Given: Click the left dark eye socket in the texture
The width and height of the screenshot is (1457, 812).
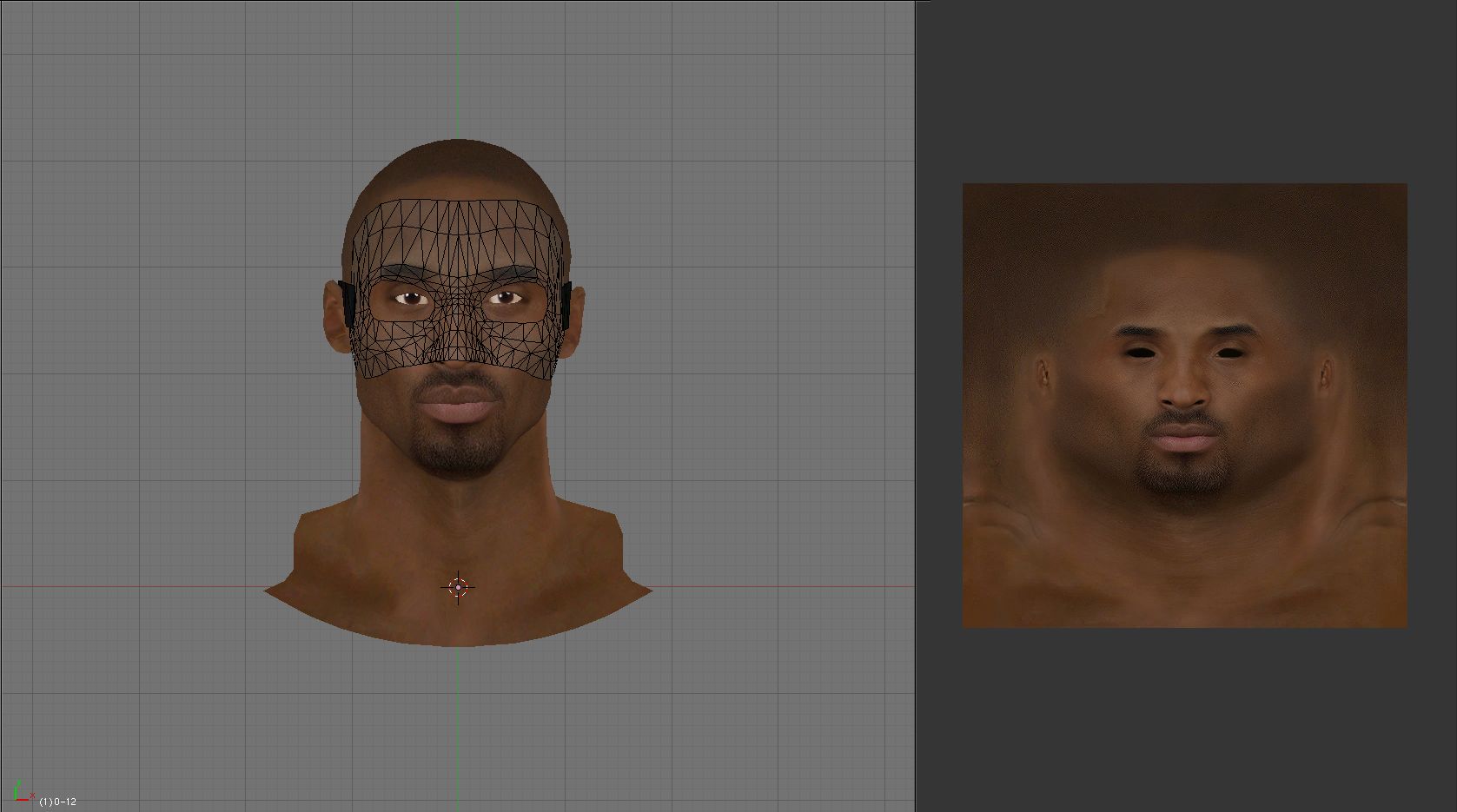Looking at the screenshot, I should tap(1140, 353).
